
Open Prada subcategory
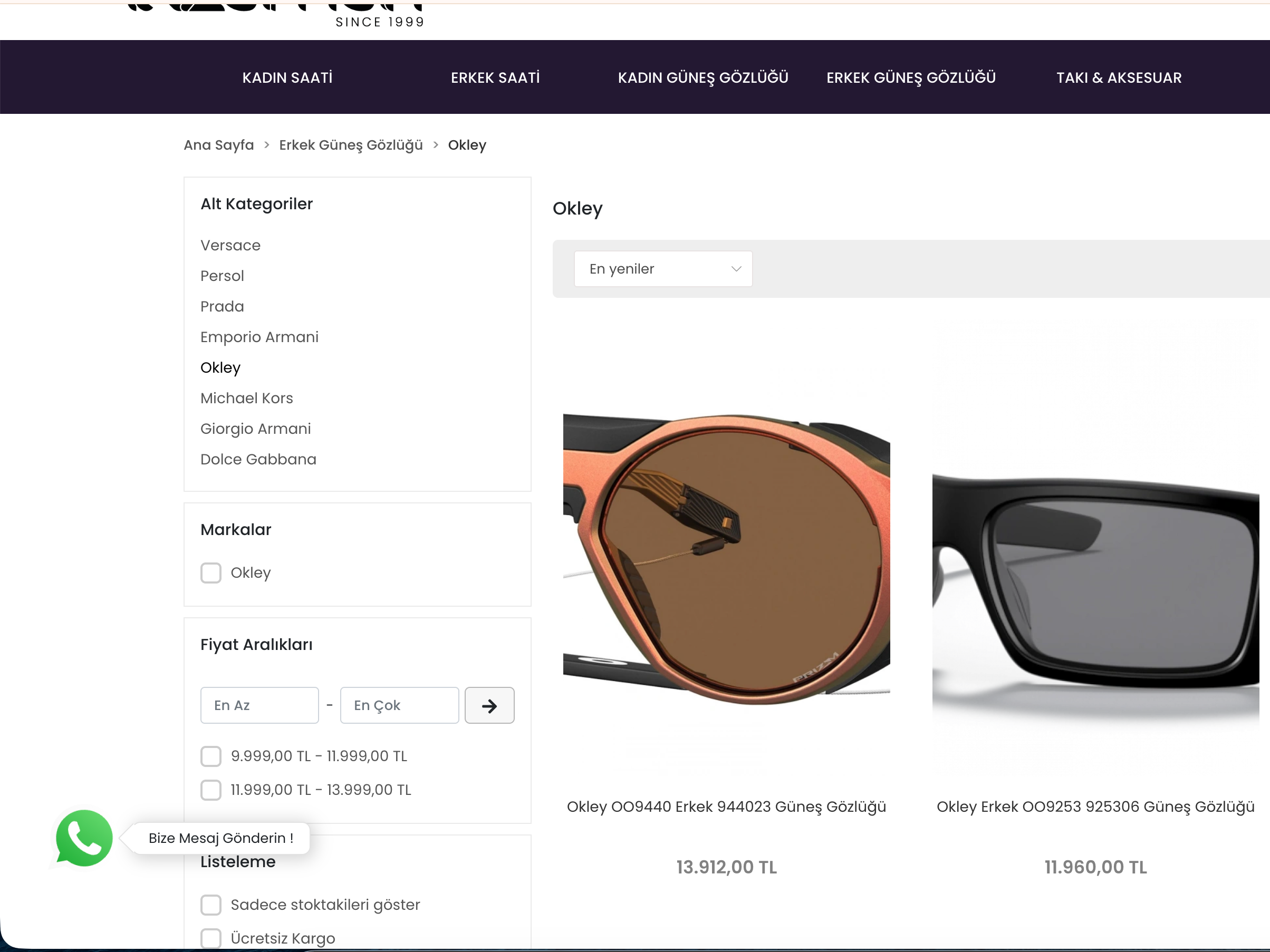point(222,306)
